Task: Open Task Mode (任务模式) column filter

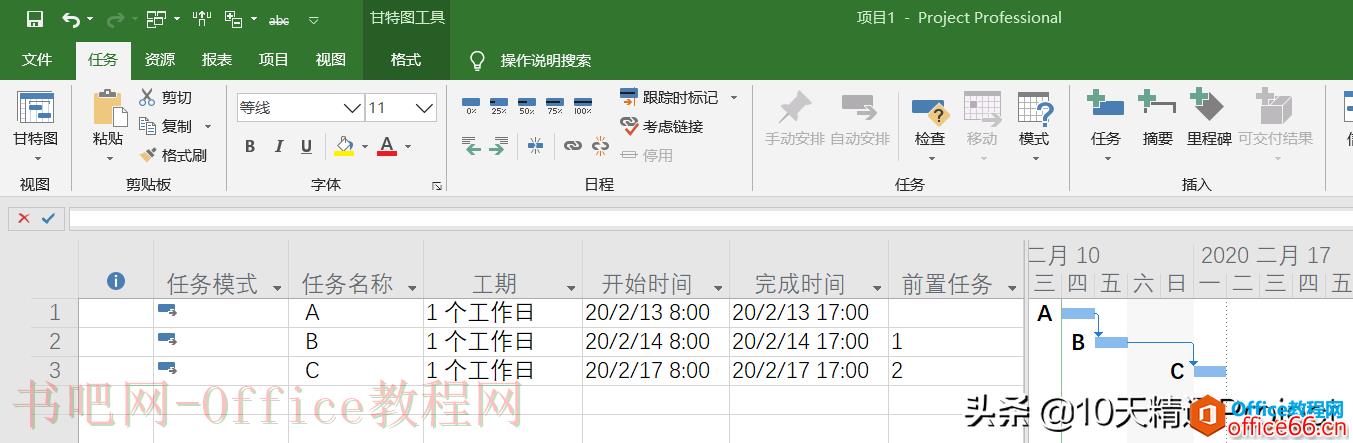Action: (x=277, y=288)
